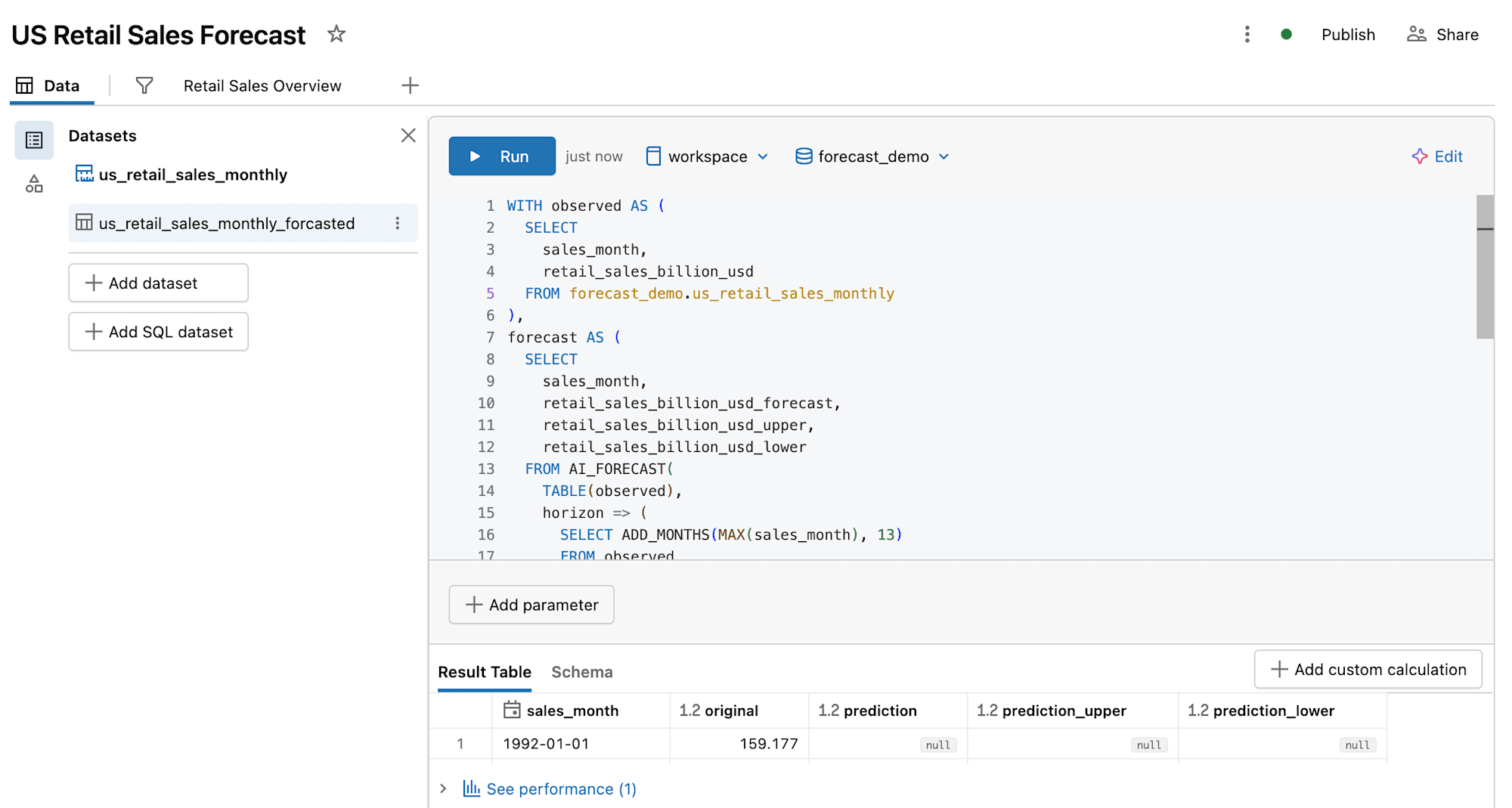This screenshot has width=1512, height=808.
Task: Click the null cell under prediction_lower
Action: pos(1282,745)
